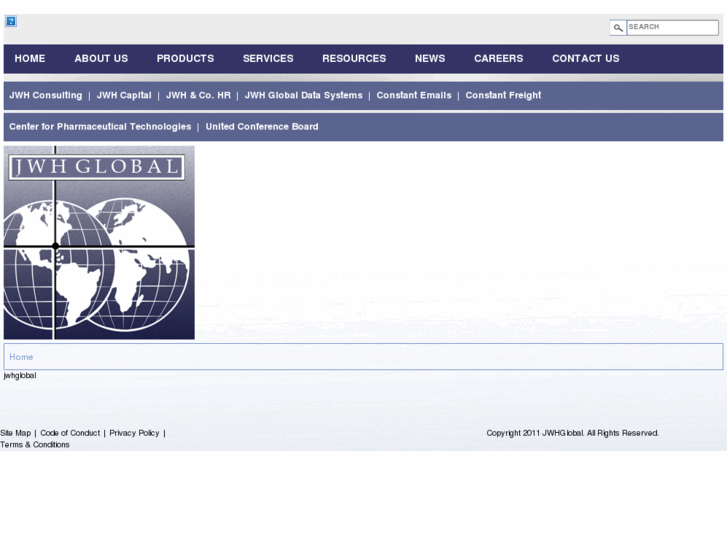Click the Copyright 2011 JWHGlobal text
The image size is (727, 545).
click(x=573, y=433)
